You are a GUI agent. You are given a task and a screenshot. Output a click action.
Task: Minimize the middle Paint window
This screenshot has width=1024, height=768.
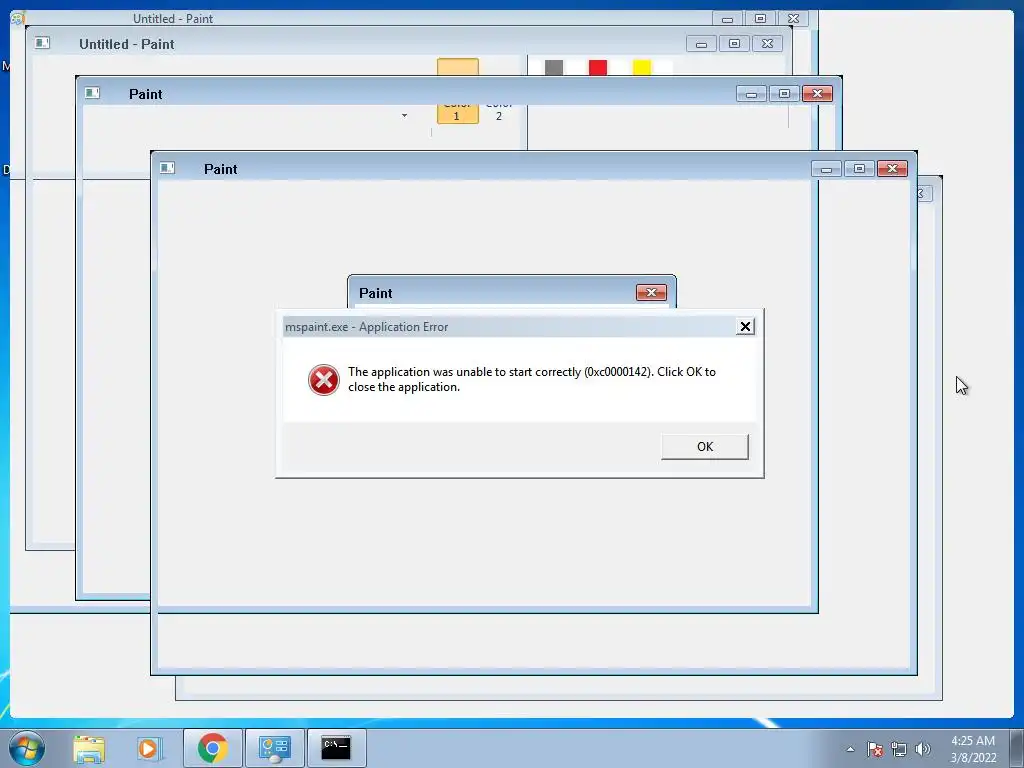pyautogui.click(x=751, y=93)
